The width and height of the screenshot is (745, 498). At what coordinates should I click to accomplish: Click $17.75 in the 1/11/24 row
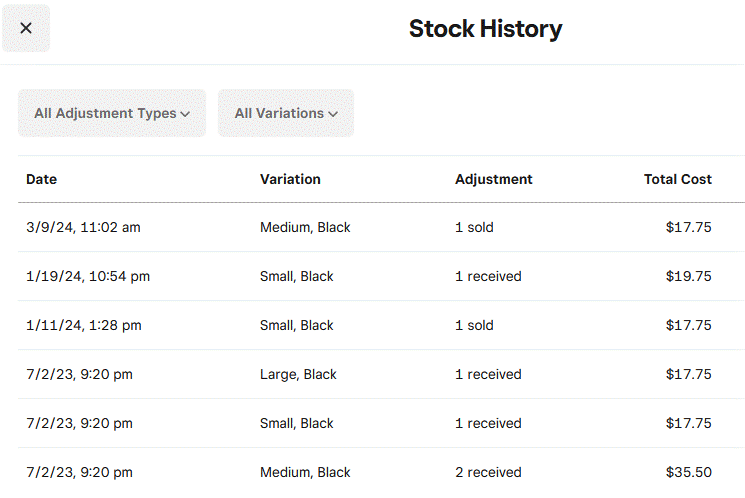(688, 325)
